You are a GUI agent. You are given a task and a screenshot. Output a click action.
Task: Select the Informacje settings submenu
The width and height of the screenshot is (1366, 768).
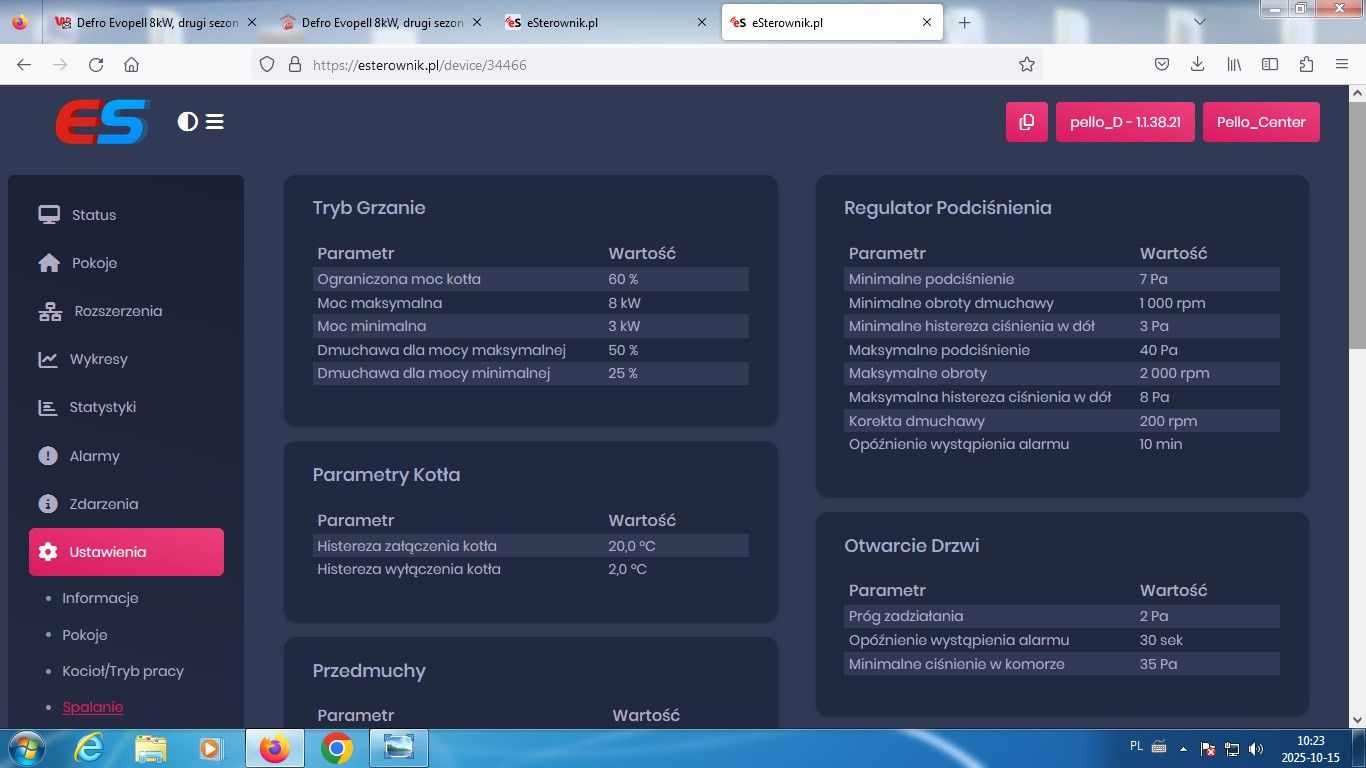(x=100, y=598)
